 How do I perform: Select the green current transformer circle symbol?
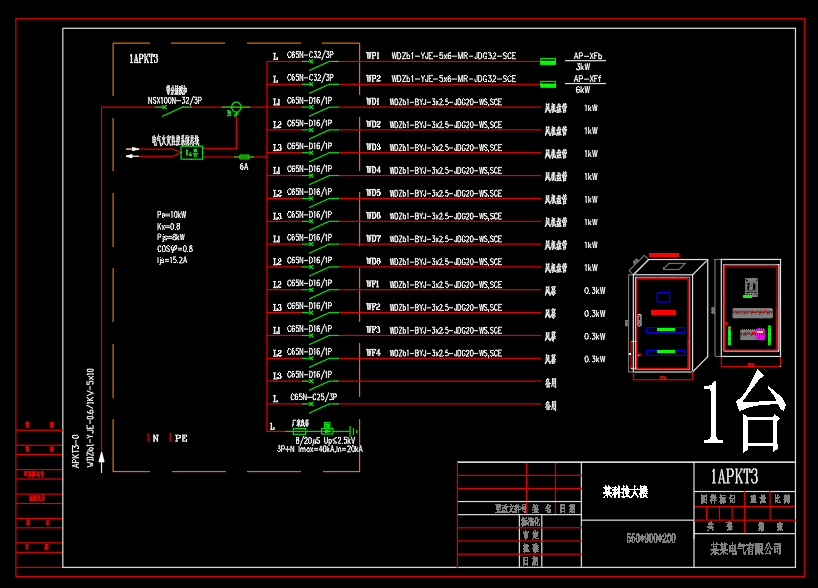236,107
